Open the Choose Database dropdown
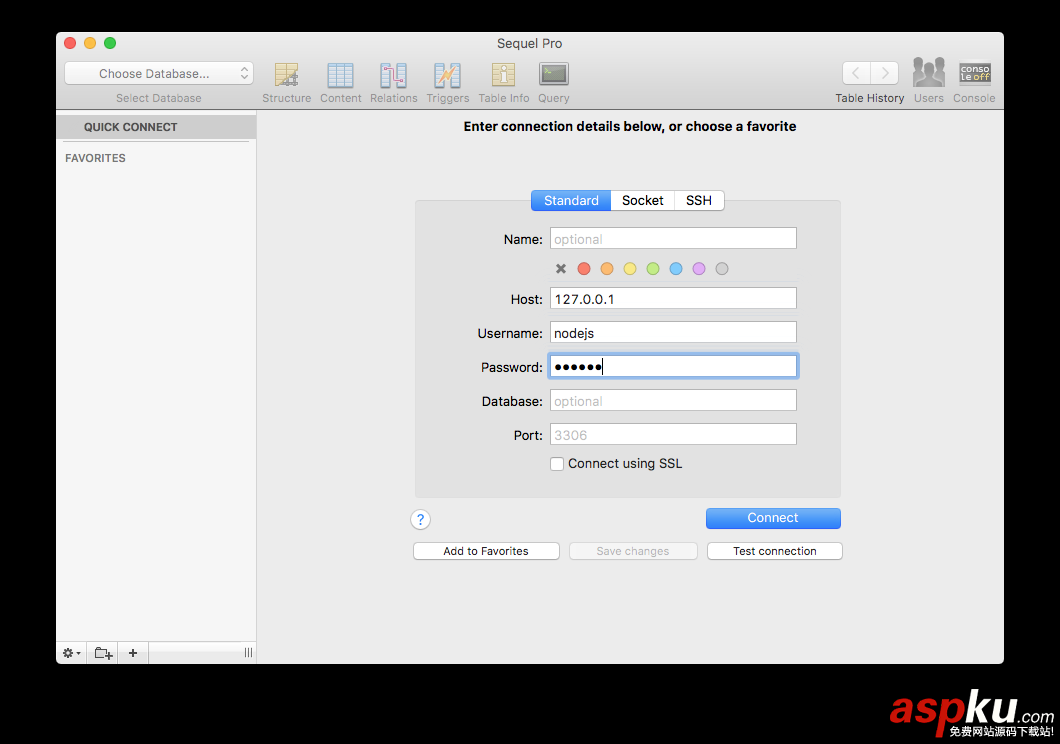1060x744 pixels. [x=159, y=74]
